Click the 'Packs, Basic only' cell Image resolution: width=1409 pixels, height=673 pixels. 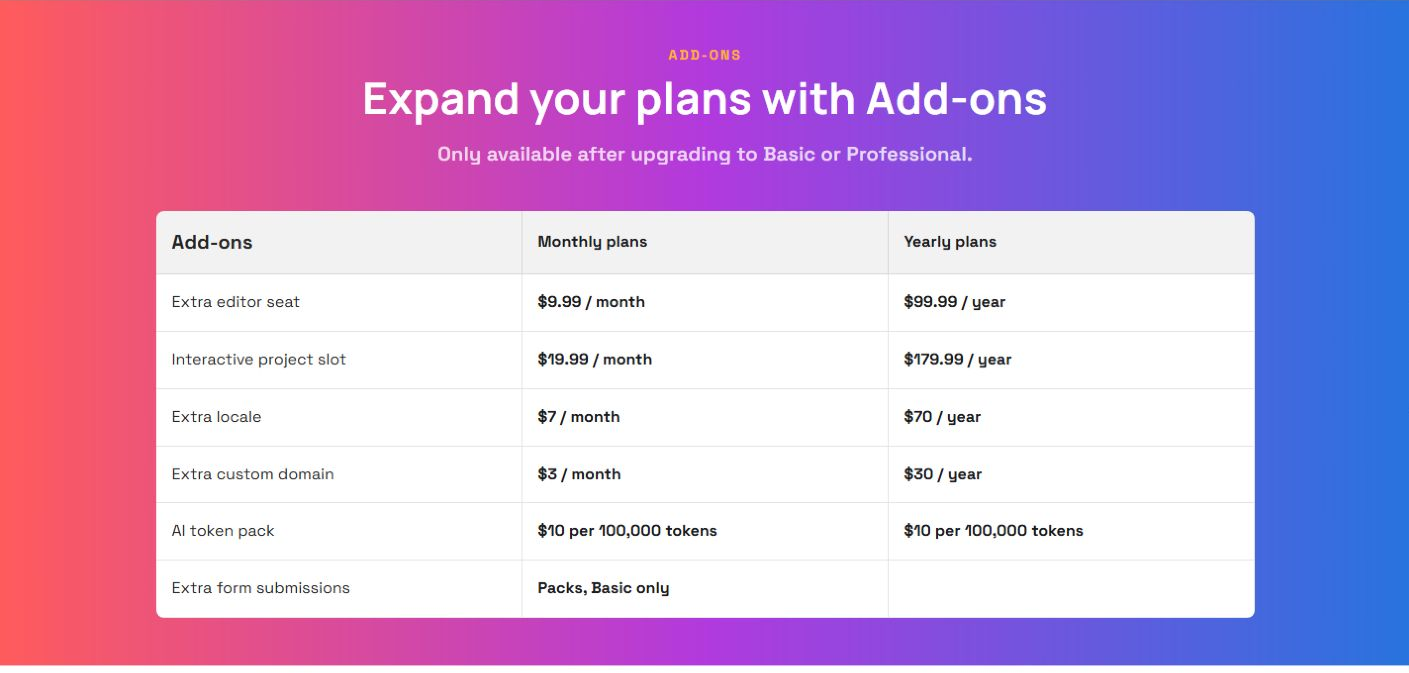603,588
